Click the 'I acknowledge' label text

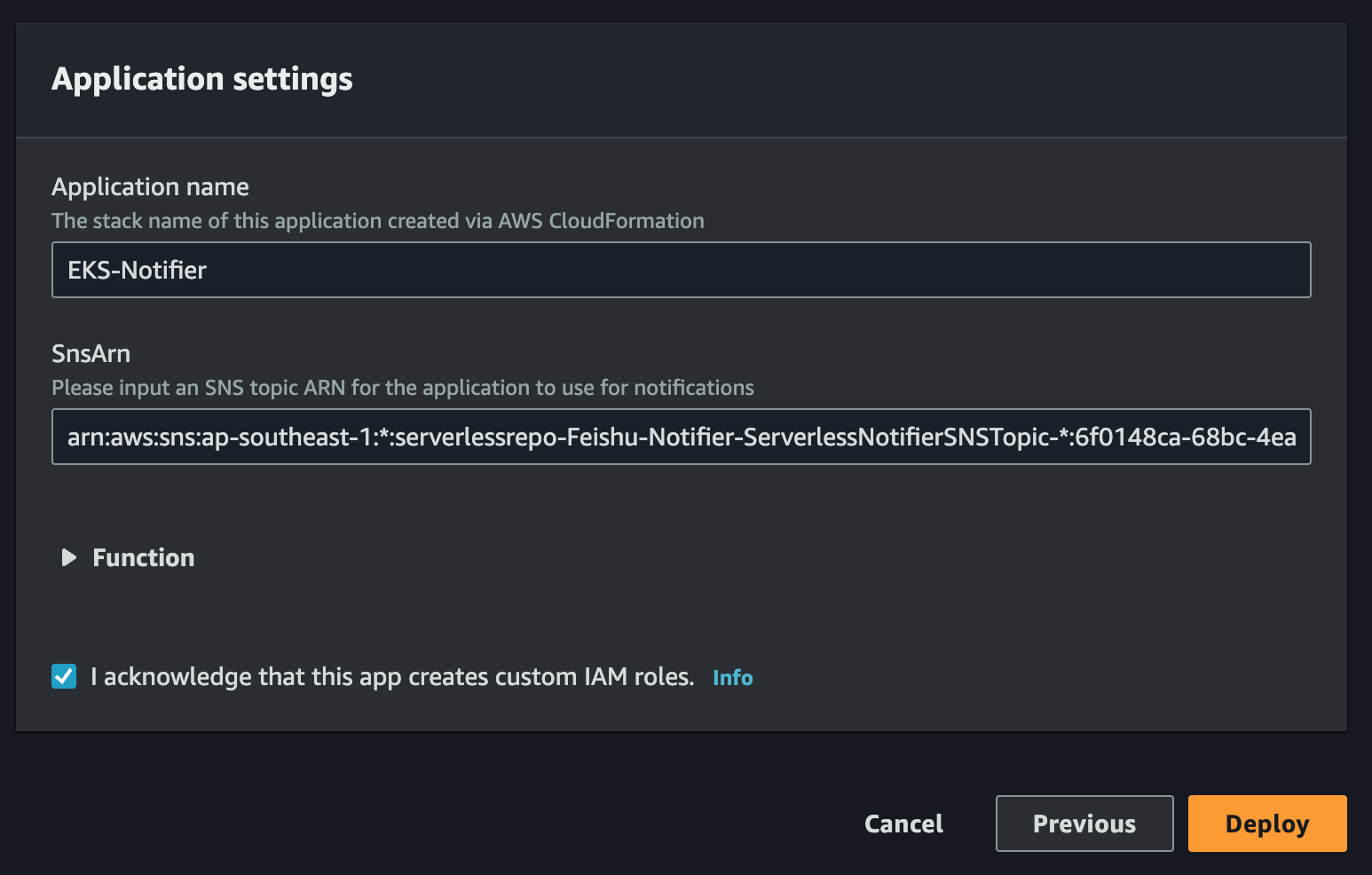point(392,677)
